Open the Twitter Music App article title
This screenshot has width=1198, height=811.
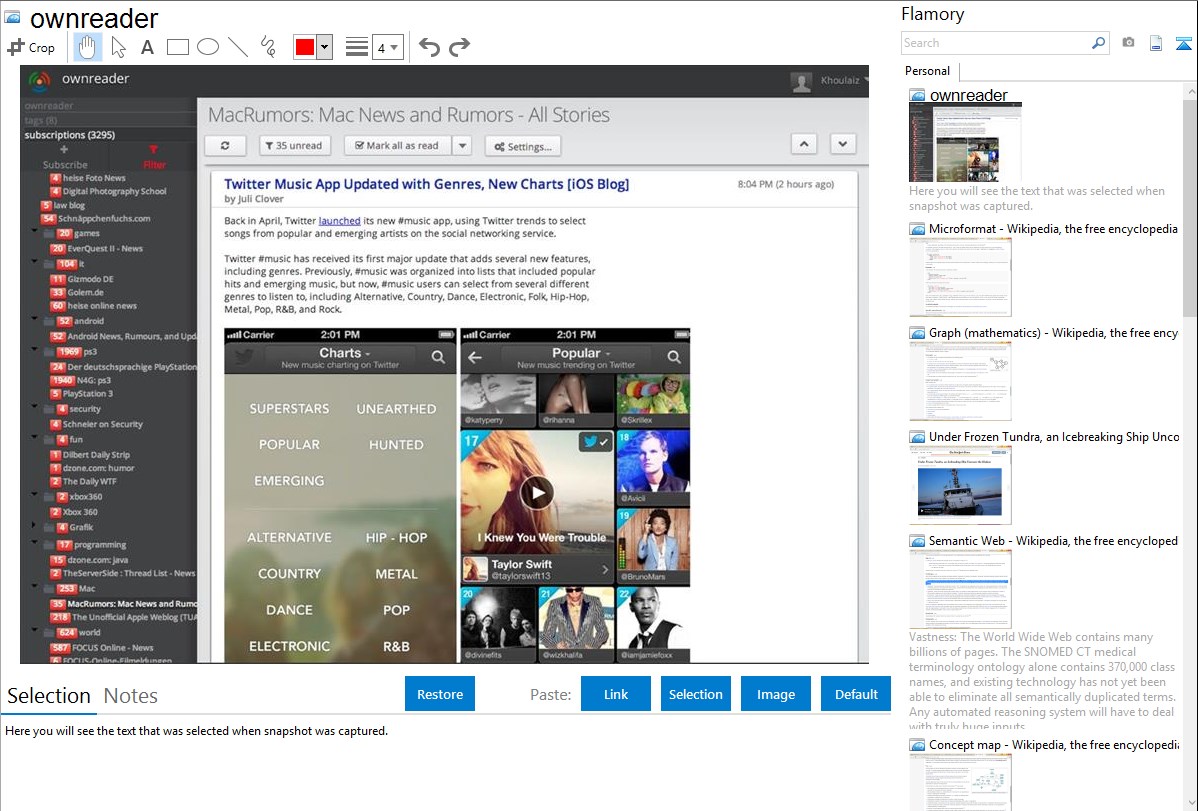(x=426, y=183)
